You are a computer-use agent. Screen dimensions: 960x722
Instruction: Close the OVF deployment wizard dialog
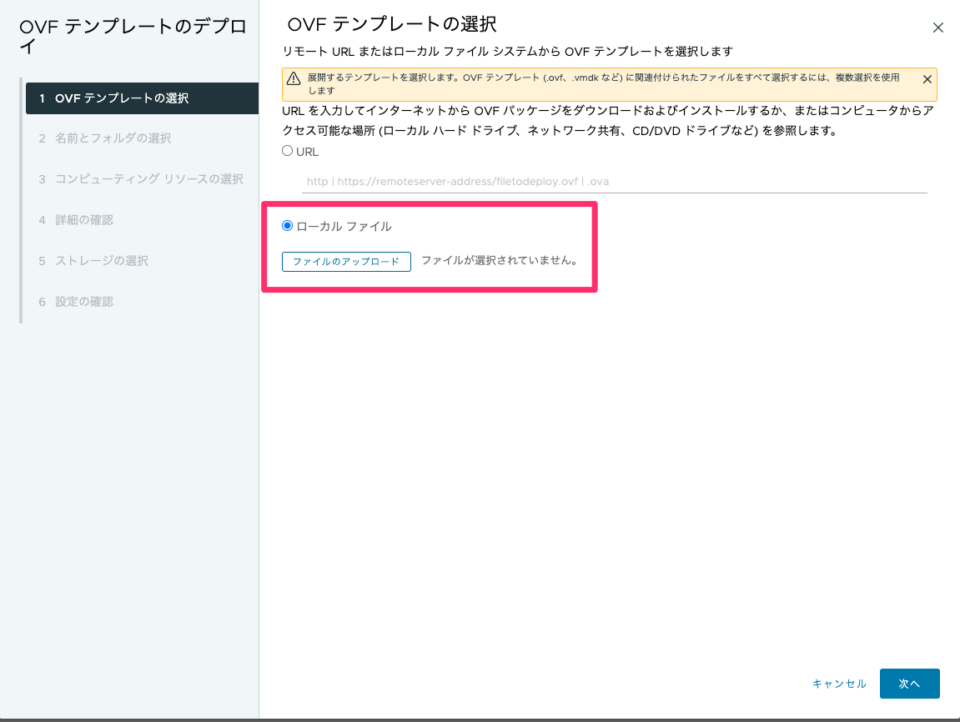[x=938, y=27]
